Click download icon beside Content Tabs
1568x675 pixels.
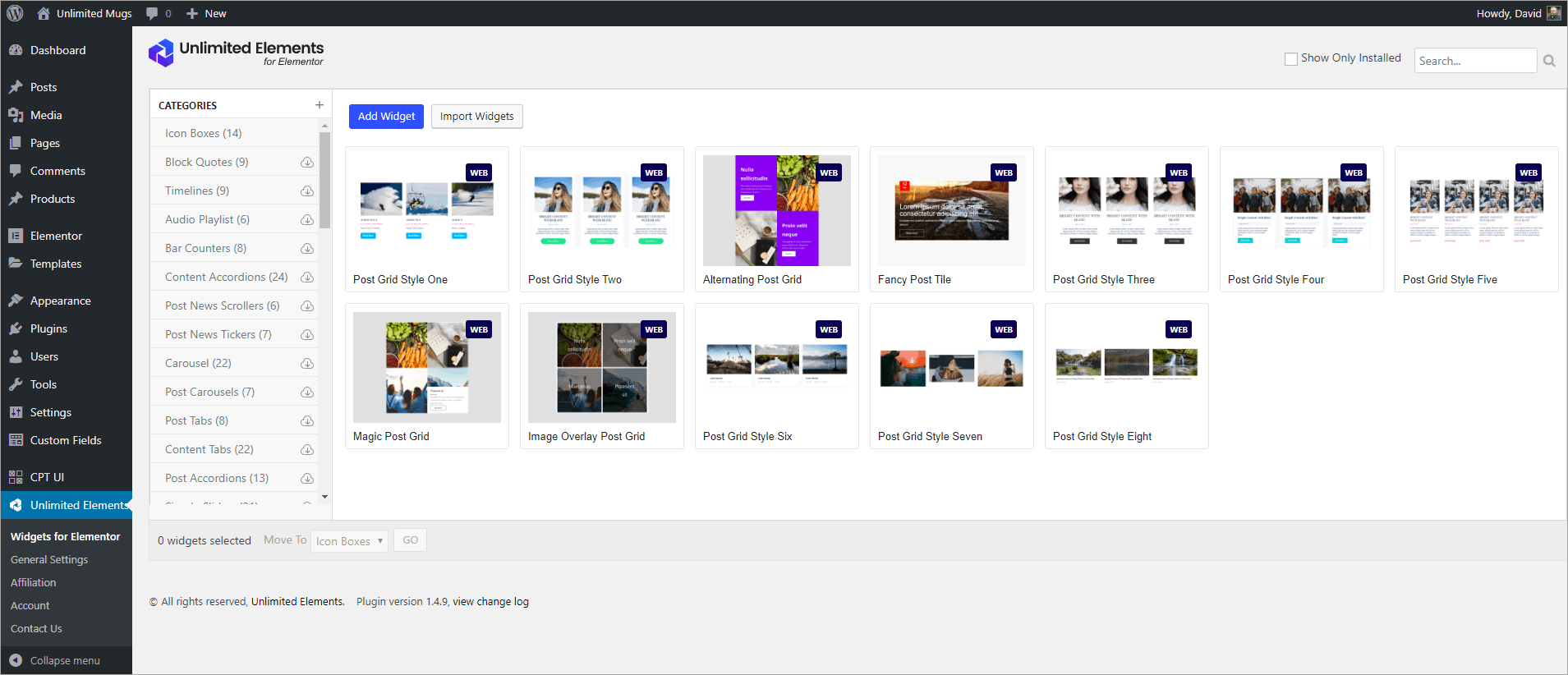tap(307, 450)
